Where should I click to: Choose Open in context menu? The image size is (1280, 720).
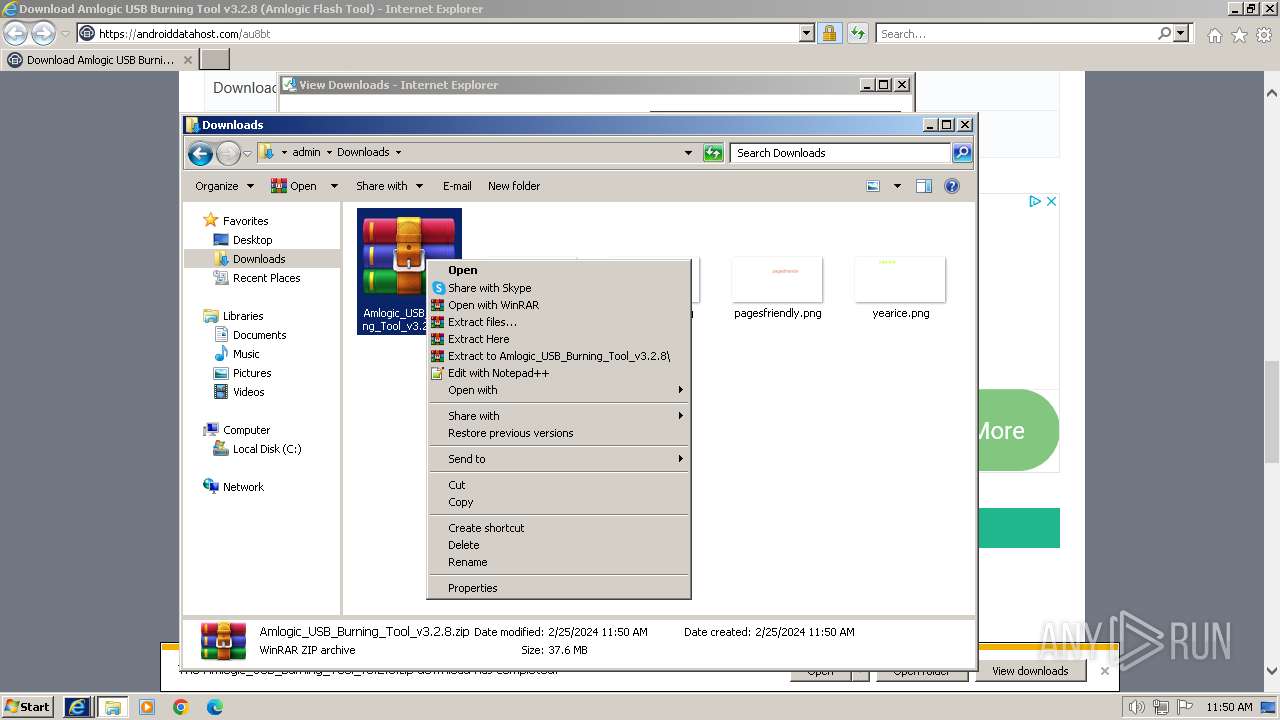pos(559,270)
